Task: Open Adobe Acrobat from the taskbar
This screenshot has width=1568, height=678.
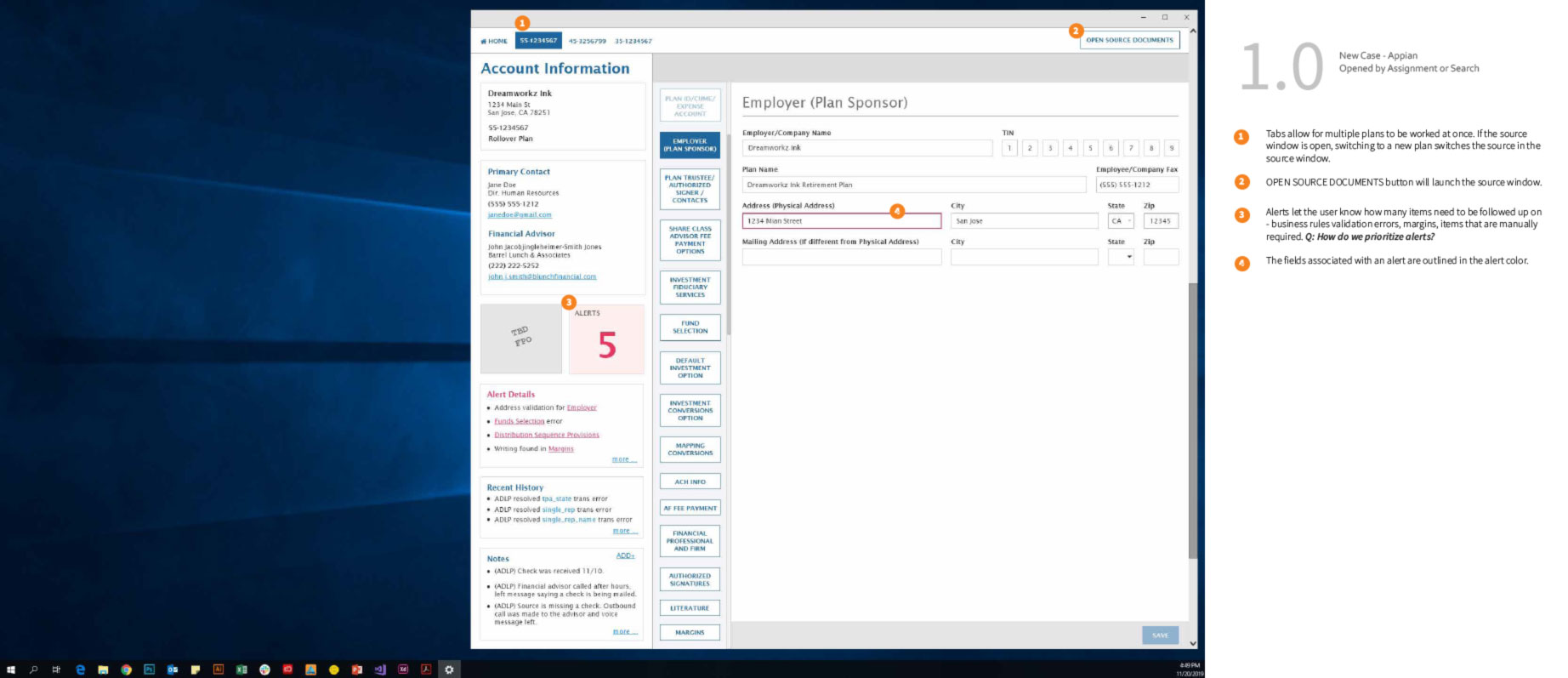Action: pyautogui.click(x=426, y=669)
